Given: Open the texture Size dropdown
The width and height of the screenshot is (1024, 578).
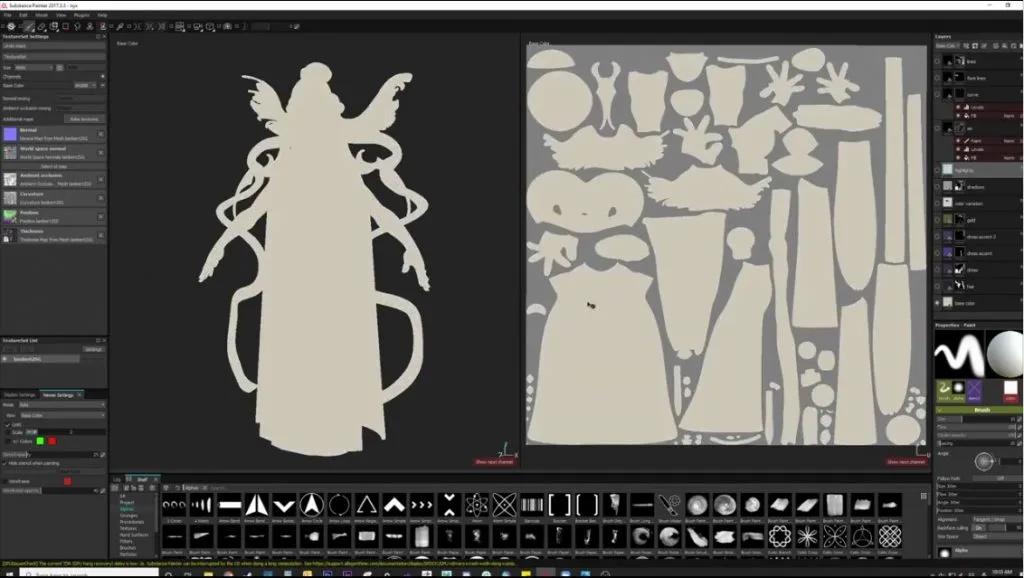Looking at the screenshot, I should [x=35, y=67].
